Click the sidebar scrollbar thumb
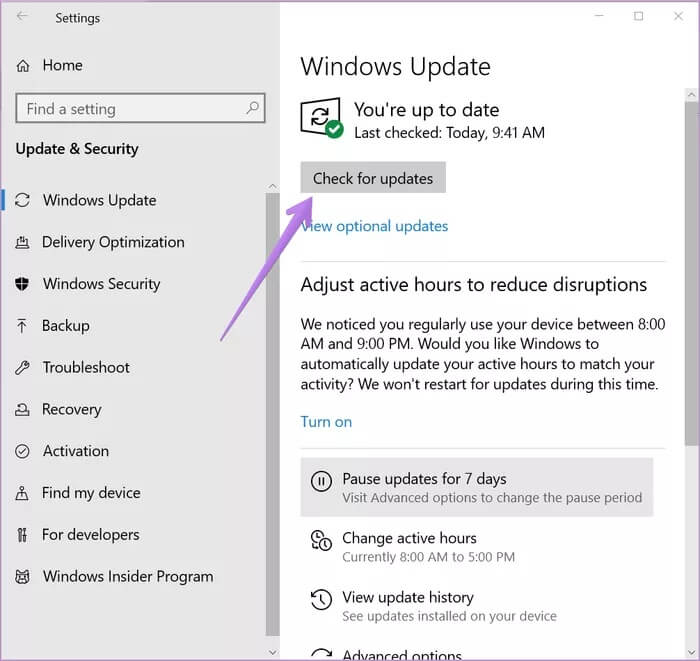Viewport: 700px width, 661px height. pos(272,414)
